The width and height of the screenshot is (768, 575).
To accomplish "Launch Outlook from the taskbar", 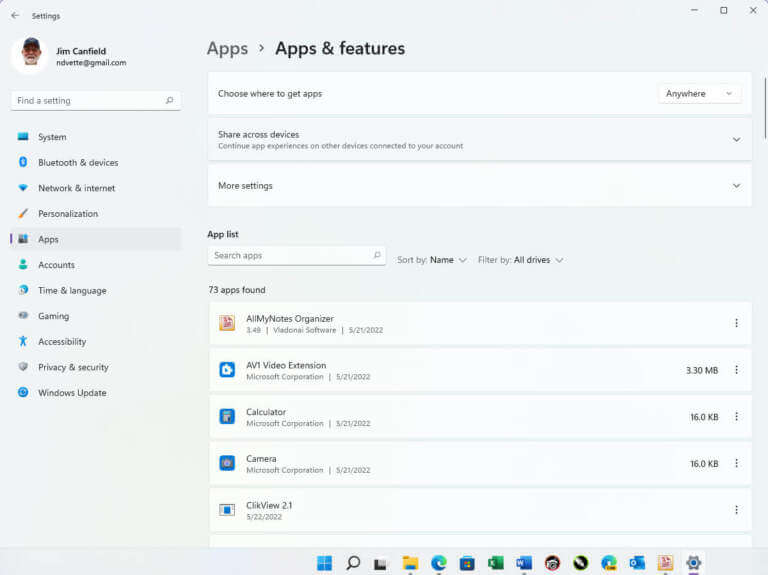I will coord(637,563).
